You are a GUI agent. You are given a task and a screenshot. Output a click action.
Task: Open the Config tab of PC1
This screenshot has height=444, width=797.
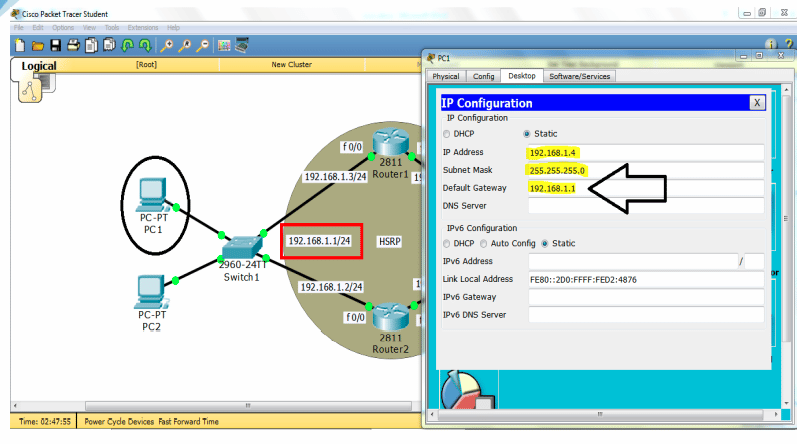483,76
